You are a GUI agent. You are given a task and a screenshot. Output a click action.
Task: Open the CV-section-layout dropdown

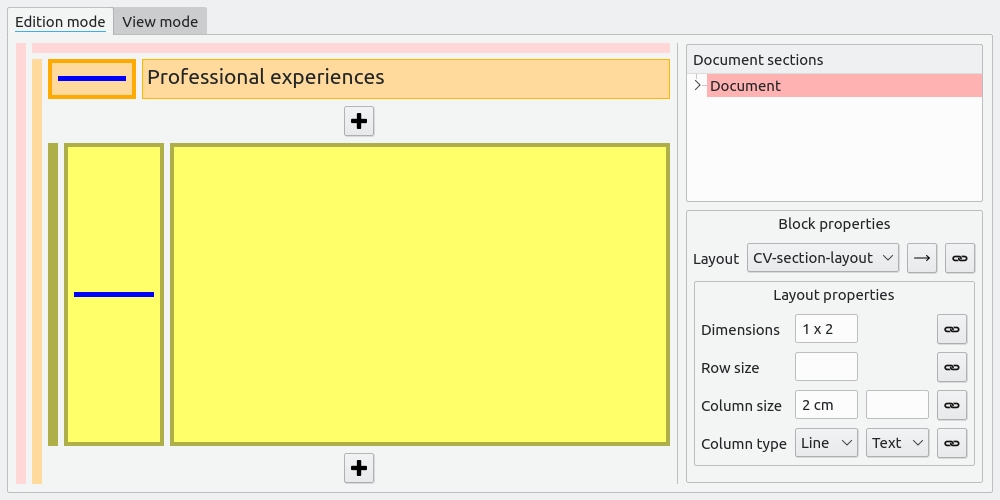pos(823,258)
